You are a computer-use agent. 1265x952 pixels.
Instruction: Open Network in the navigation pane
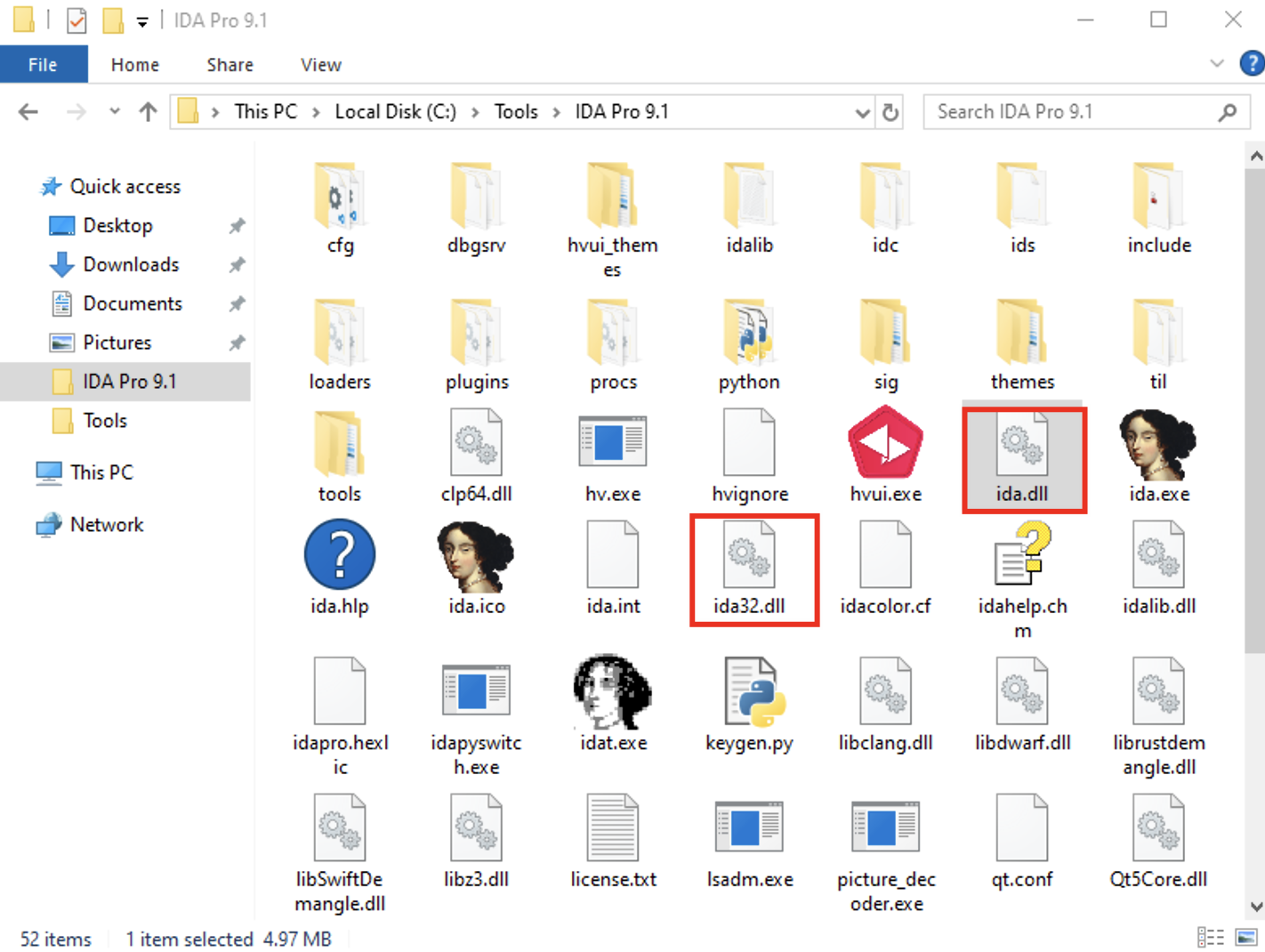coord(107,525)
